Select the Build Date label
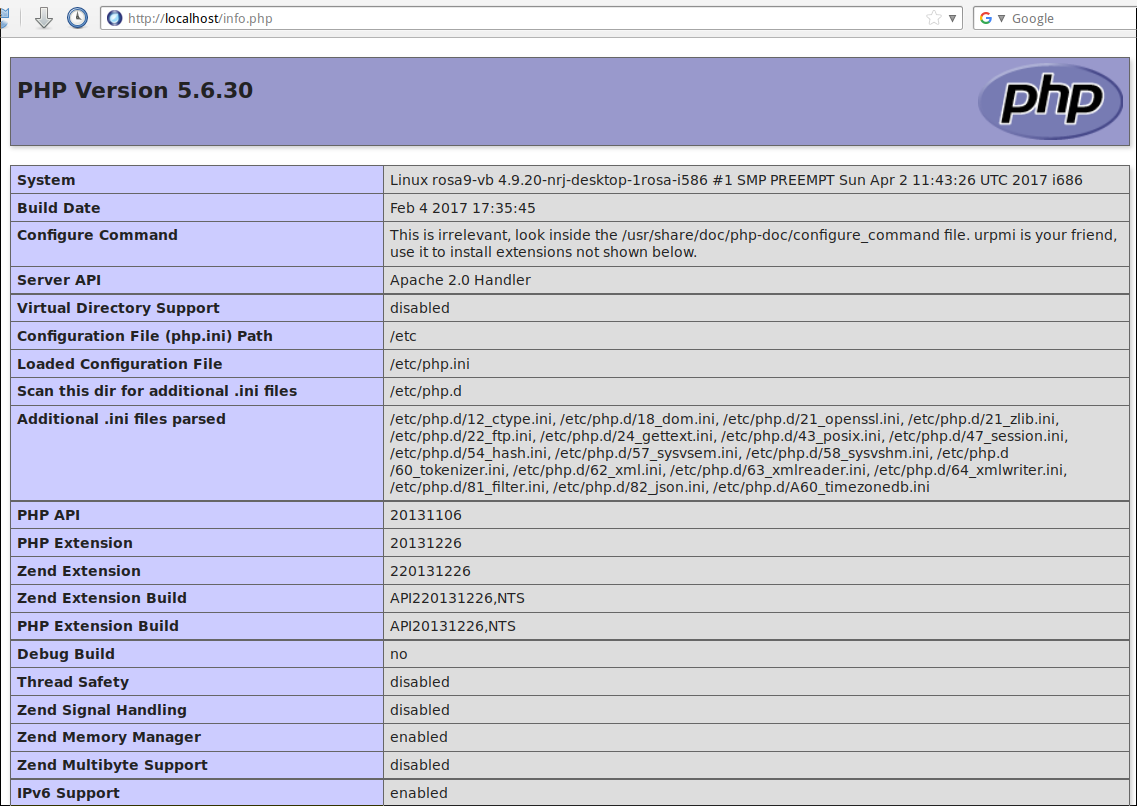Image resolution: width=1137 pixels, height=806 pixels. [x=59, y=208]
